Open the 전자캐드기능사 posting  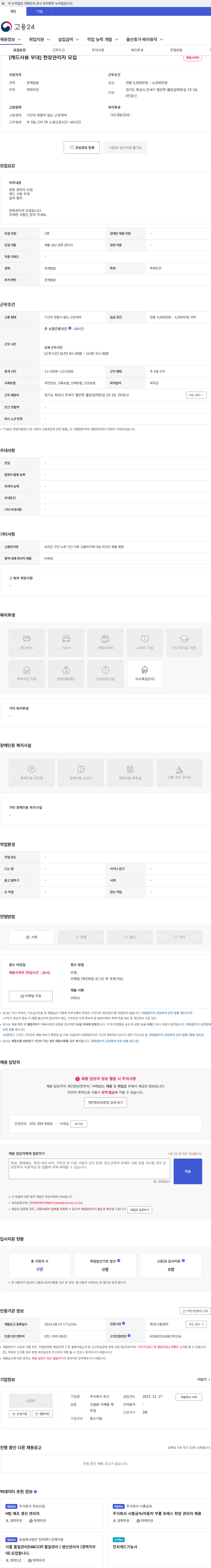point(125,1547)
